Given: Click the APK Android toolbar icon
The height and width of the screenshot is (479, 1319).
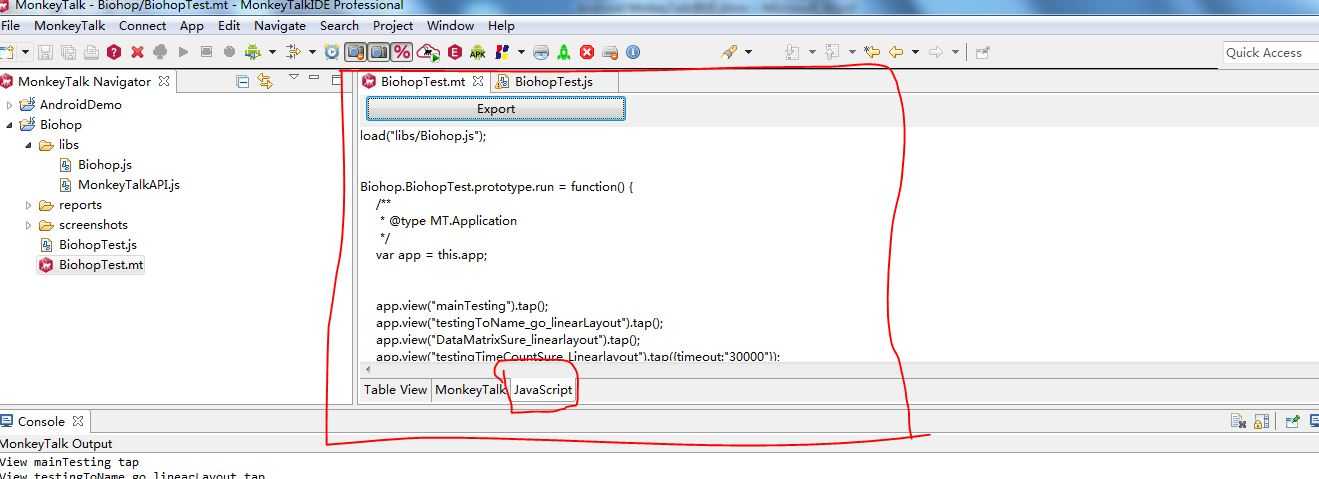Looking at the screenshot, I should [477, 52].
